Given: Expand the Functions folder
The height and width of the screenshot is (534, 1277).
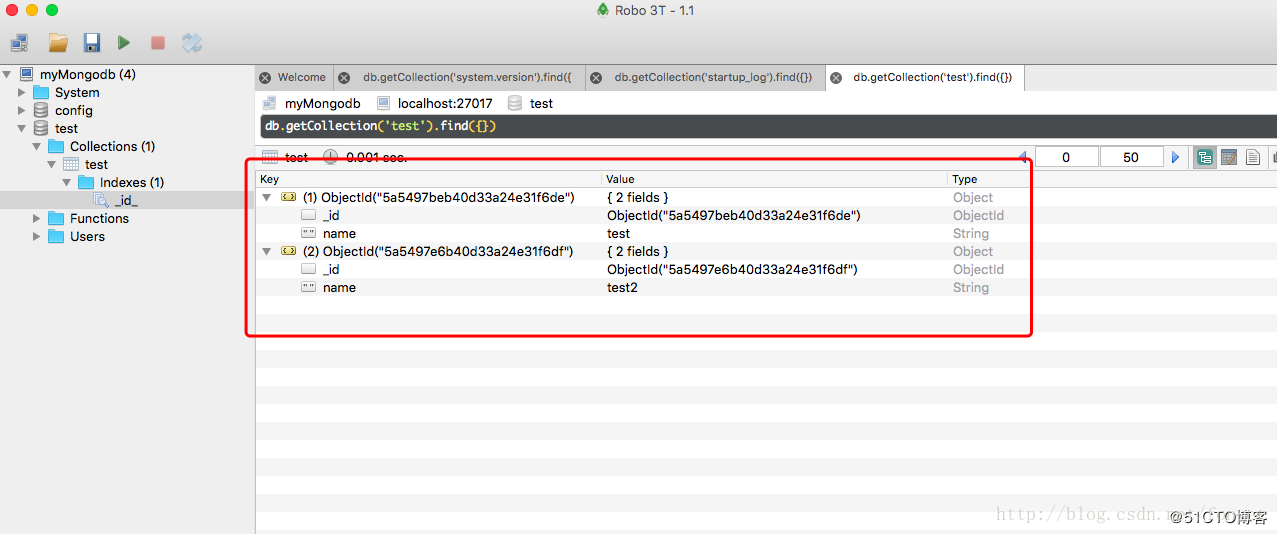Looking at the screenshot, I should [36, 218].
